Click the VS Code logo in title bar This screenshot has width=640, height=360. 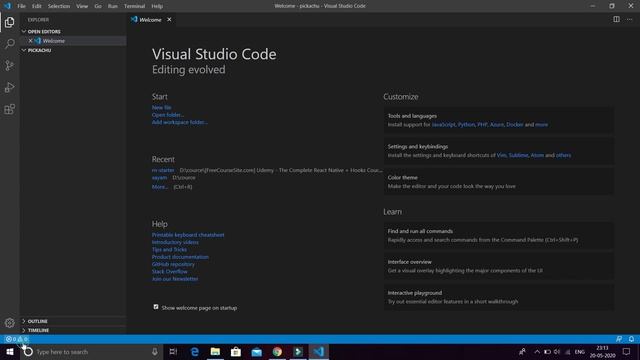click(7, 6)
